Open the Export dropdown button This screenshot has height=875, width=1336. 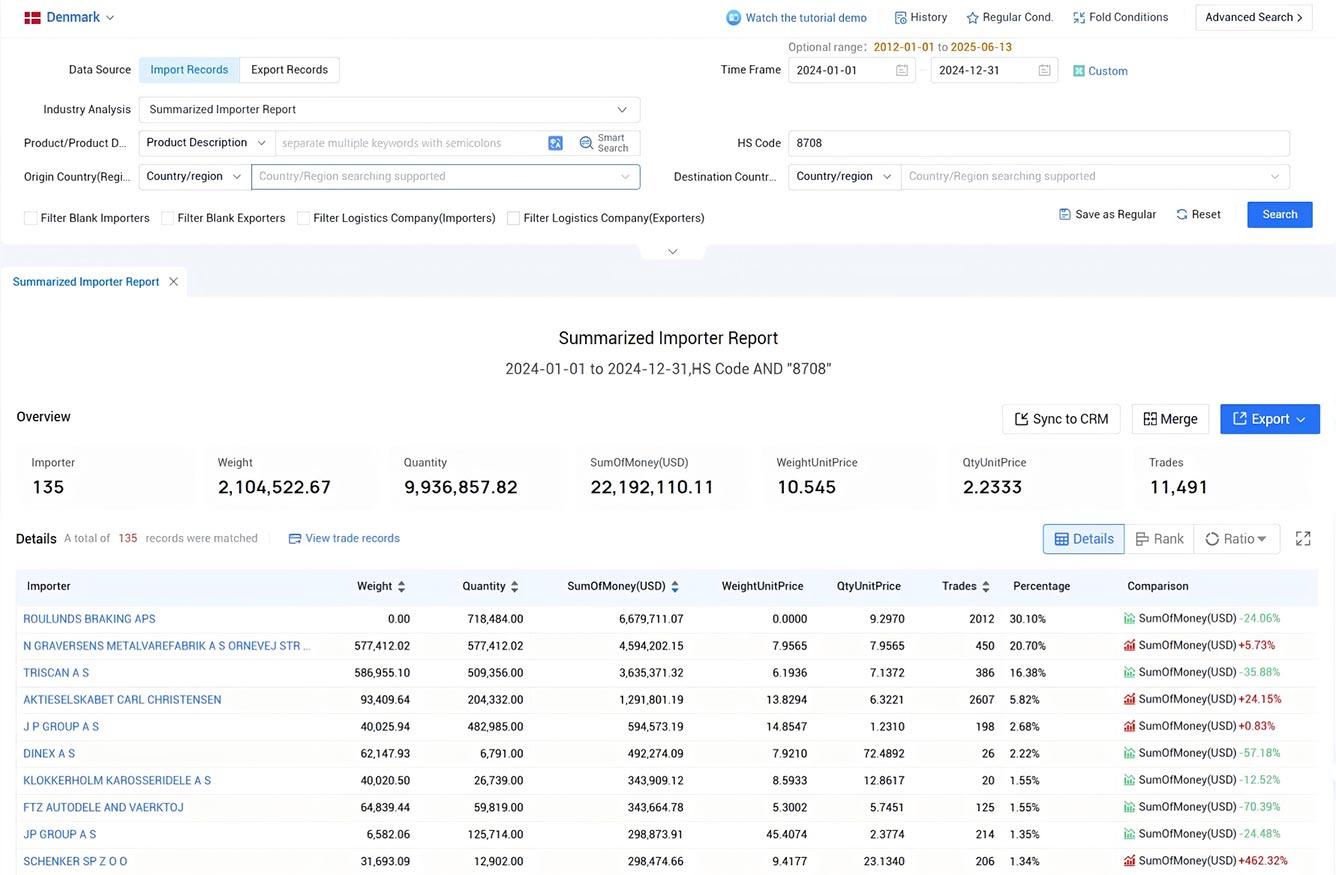[x=1270, y=419]
